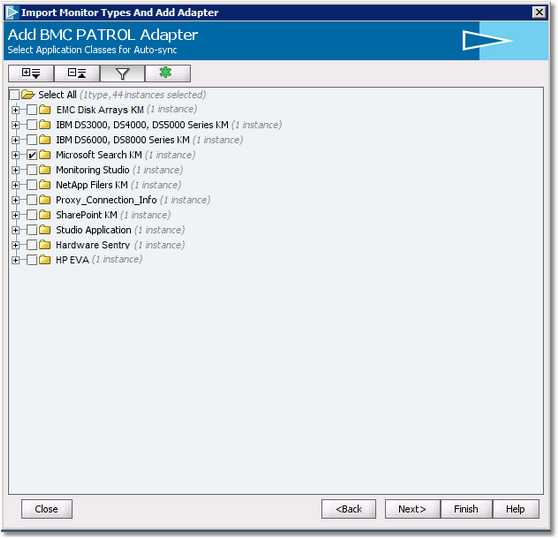The height and width of the screenshot is (539, 558).
Task: Uncheck the Microsoft Search KM checkbox
Action: [x=32, y=155]
